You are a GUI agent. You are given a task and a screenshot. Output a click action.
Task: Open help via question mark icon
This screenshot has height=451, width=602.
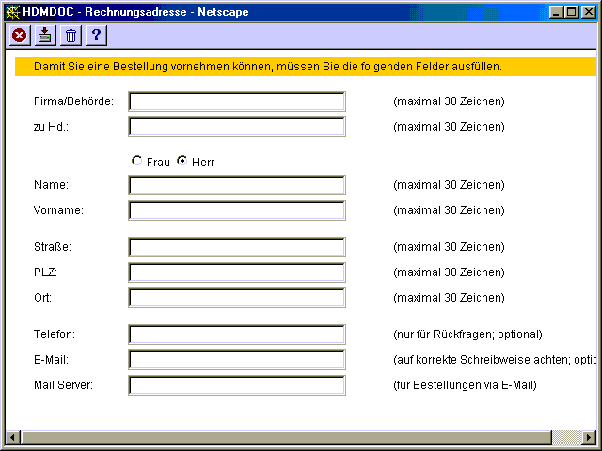(x=97, y=35)
